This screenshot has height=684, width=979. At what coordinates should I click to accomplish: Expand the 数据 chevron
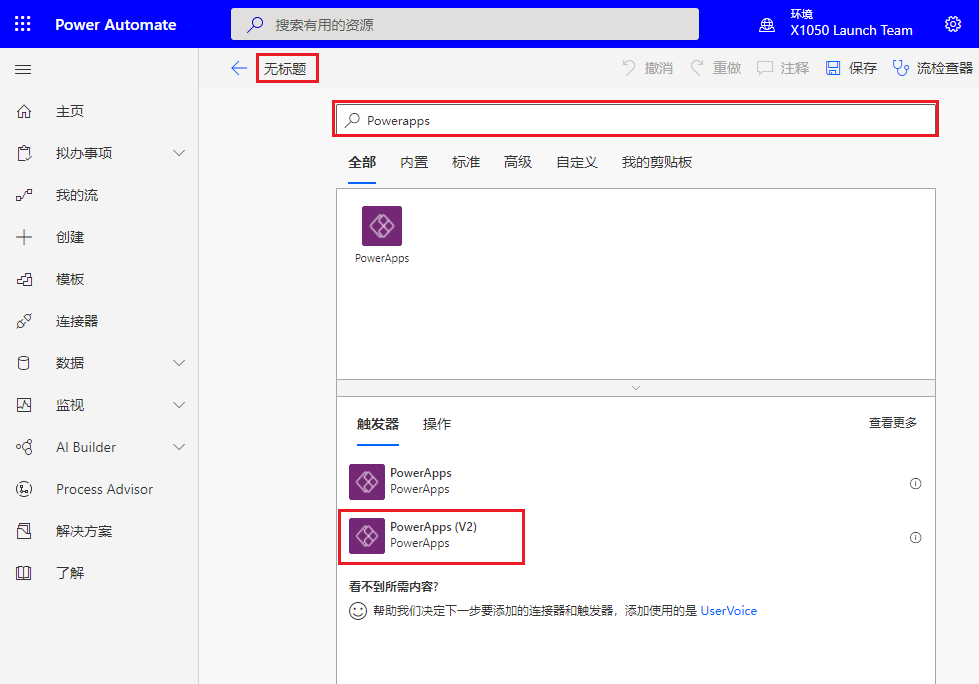click(179, 363)
